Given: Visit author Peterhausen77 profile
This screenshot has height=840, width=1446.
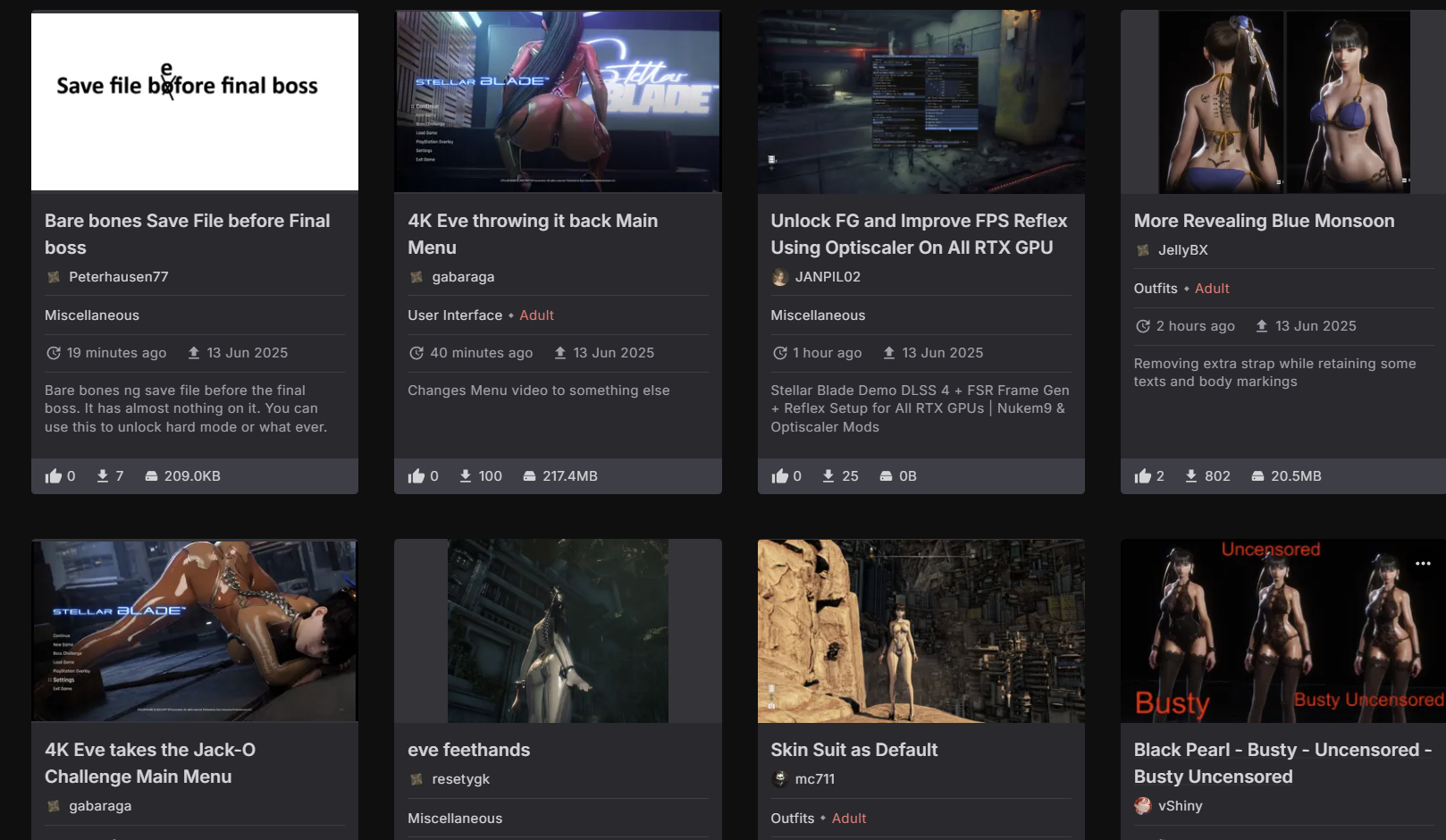Looking at the screenshot, I should point(118,277).
